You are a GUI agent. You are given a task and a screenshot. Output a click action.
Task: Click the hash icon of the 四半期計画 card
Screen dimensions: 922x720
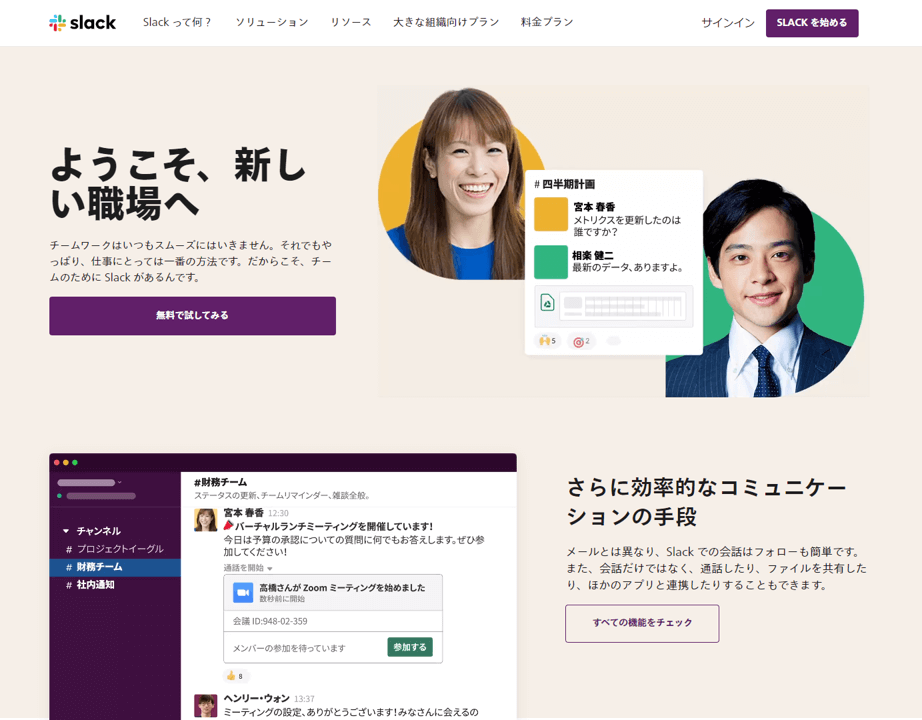(537, 184)
